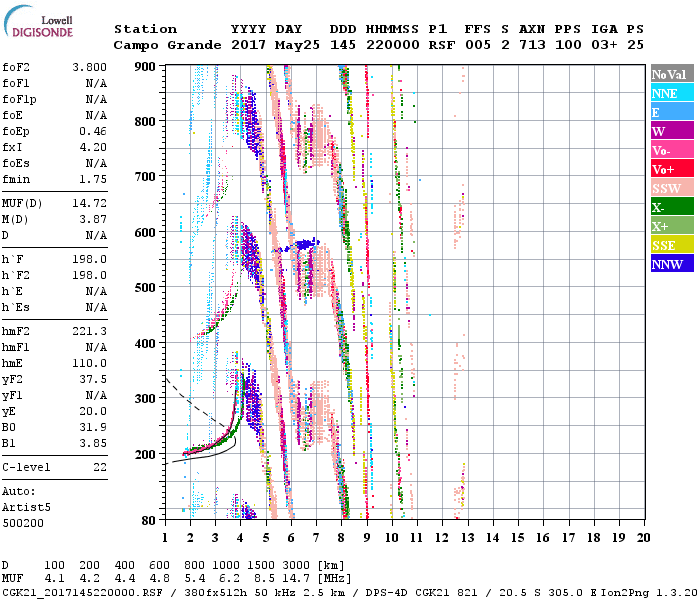This screenshot has width=700, height=600.
Task: Click the 80 km height axis label
Action: 148,521
